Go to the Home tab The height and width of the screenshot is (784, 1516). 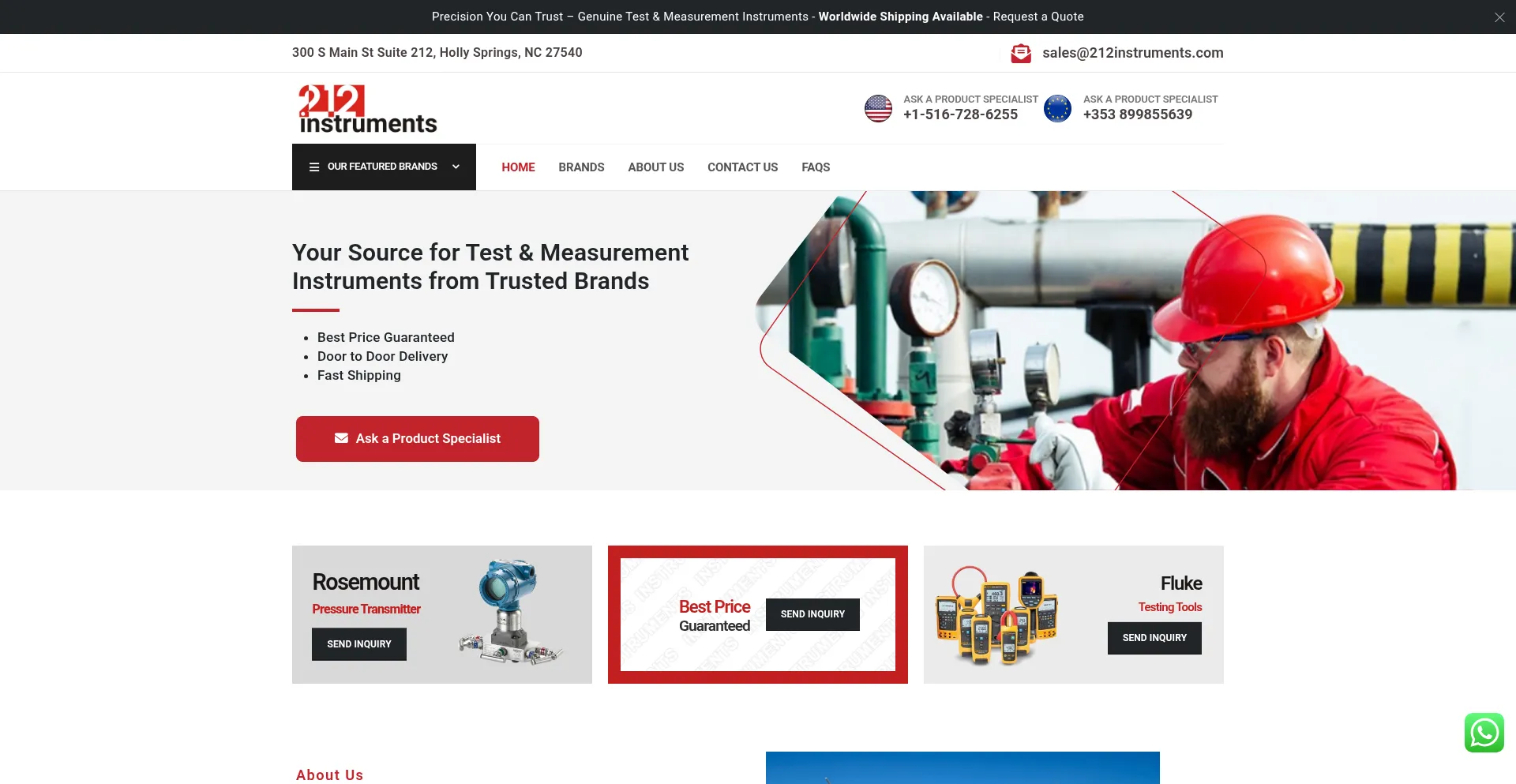pos(518,167)
